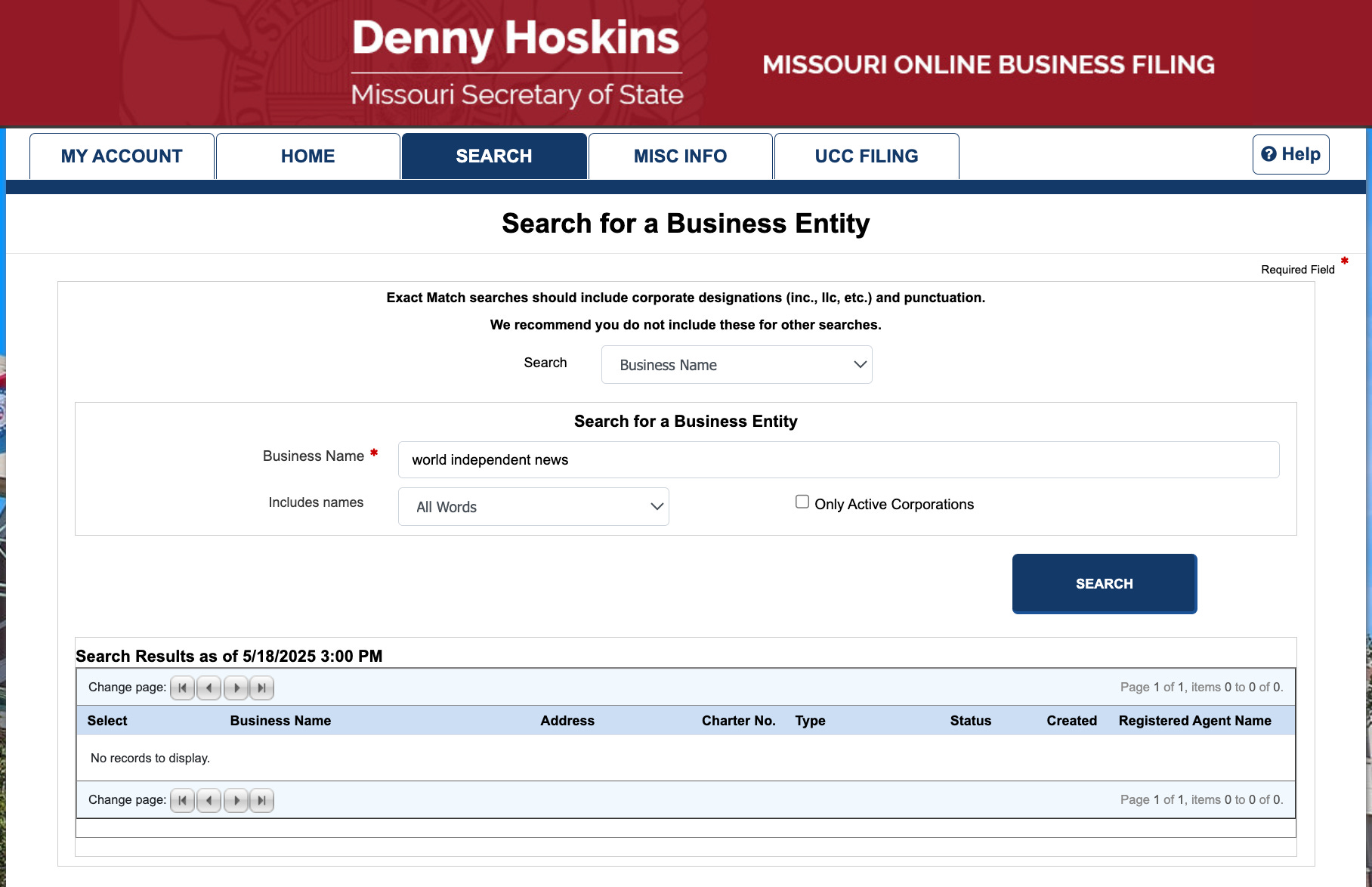Go to first page in bottom pager
The image size is (1372, 887).
point(182,800)
